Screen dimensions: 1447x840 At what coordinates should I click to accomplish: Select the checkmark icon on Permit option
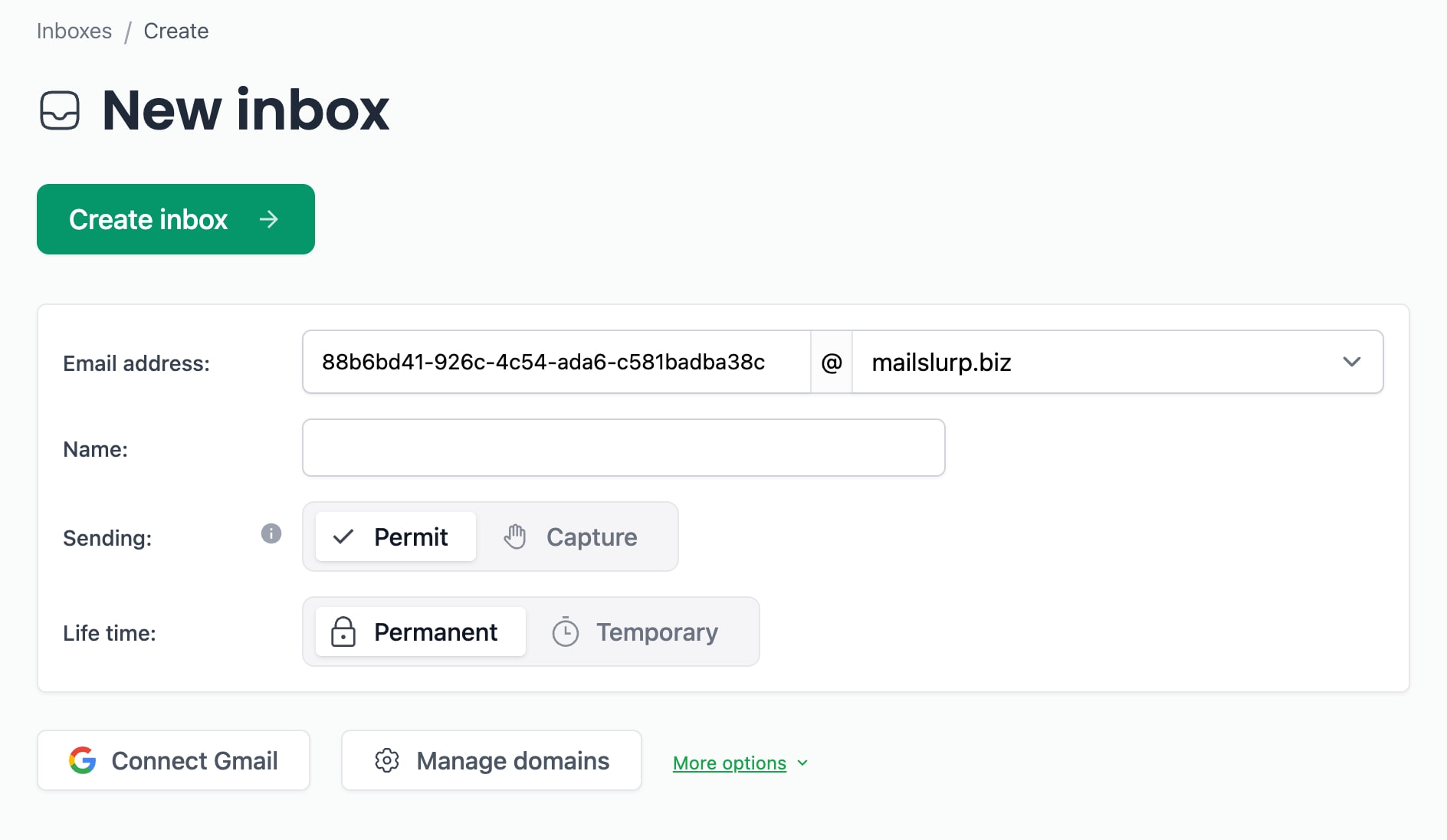tap(345, 536)
